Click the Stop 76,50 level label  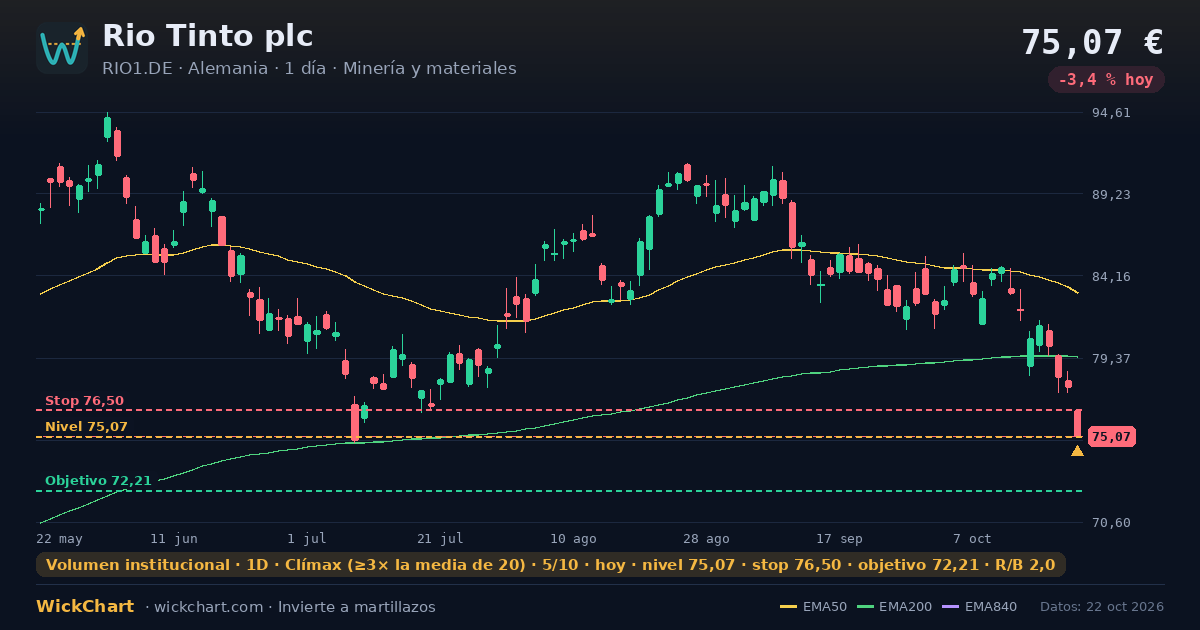point(84,401)
